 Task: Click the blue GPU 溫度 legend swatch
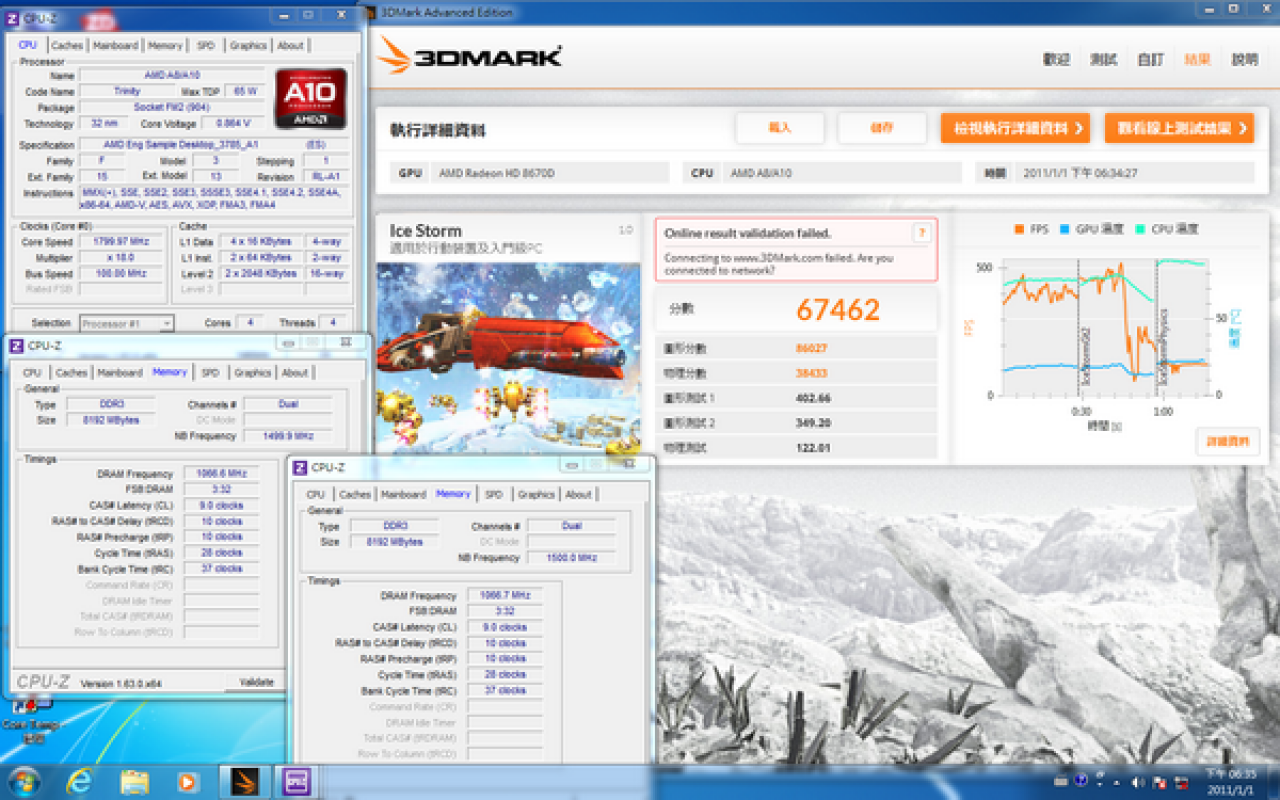point(1065,229)
